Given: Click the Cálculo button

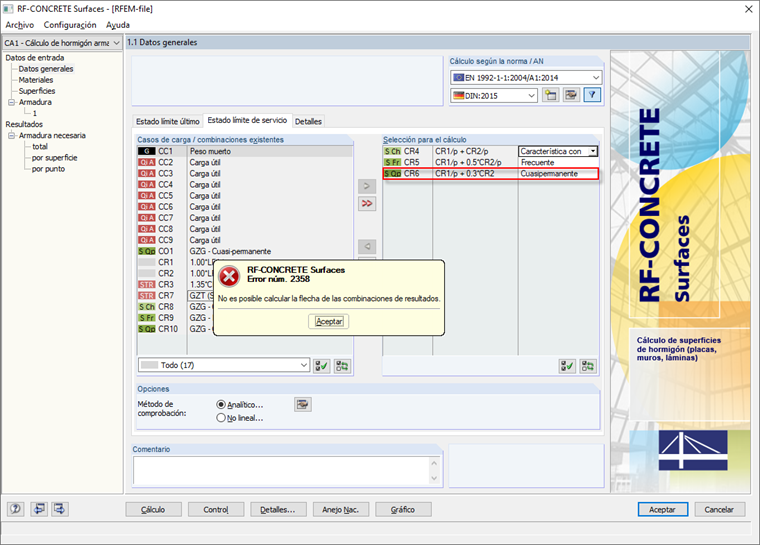Looking at the screenshot, I should pos(153,510).
